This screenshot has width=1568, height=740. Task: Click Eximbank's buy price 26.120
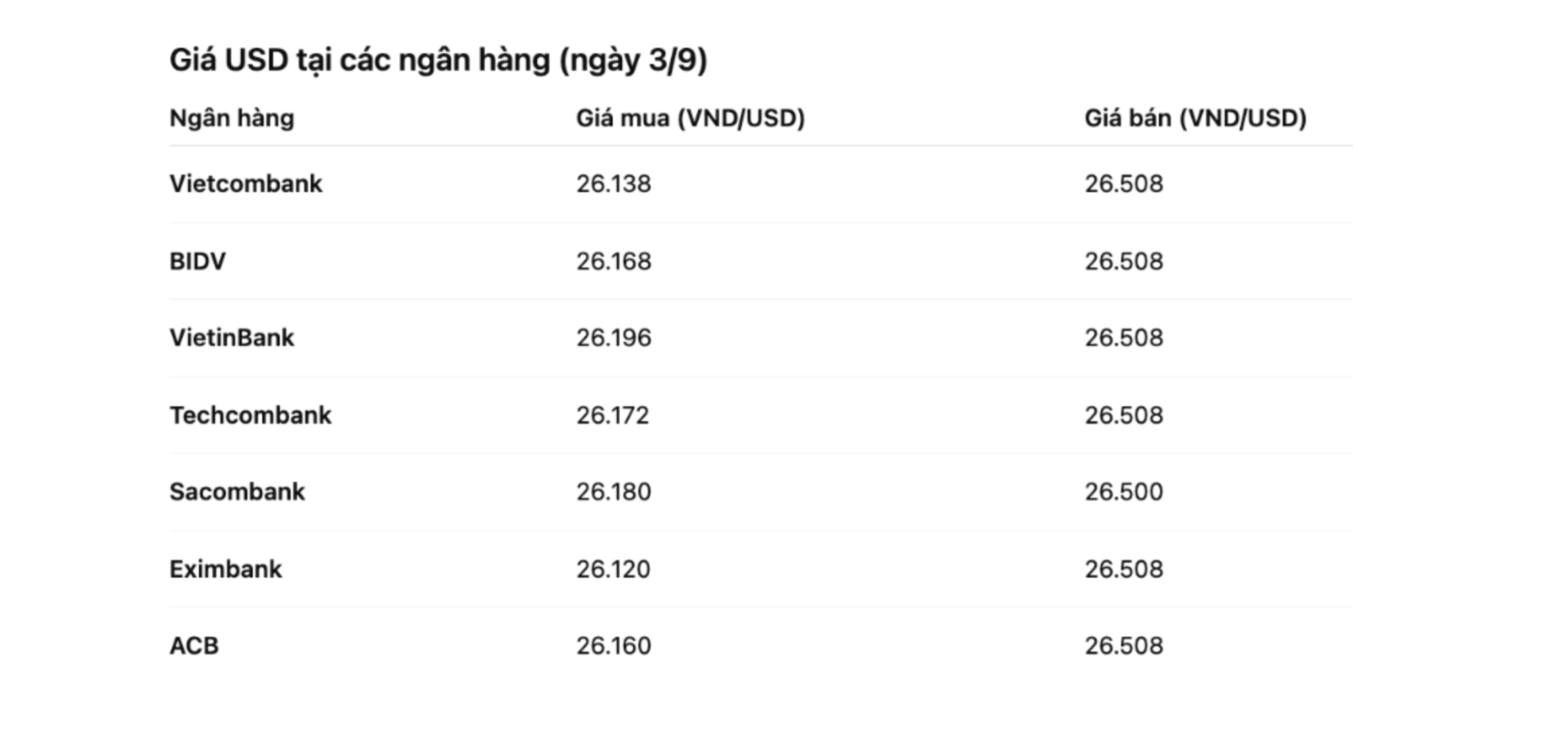click(x=613, y=569)
